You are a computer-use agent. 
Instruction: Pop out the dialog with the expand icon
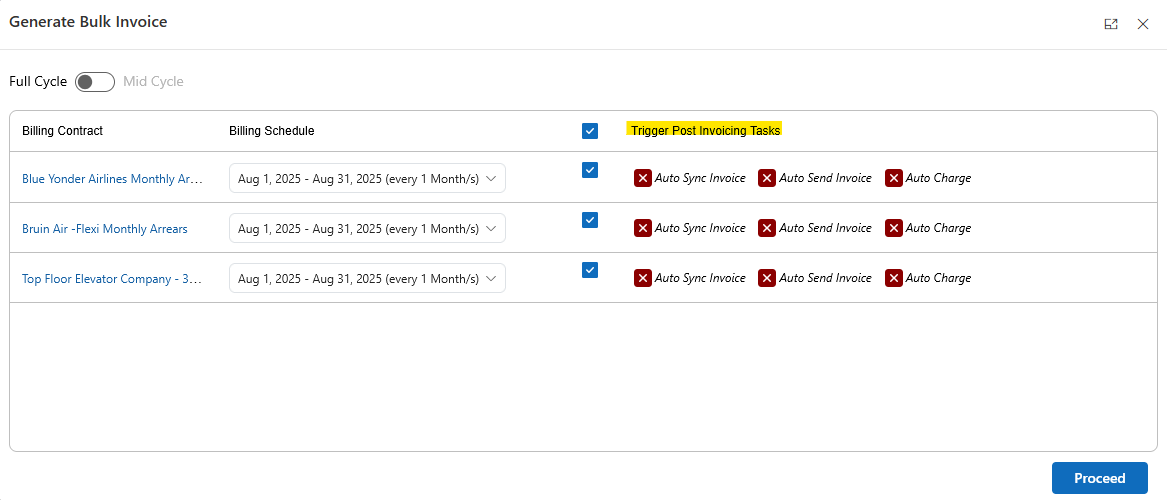click(x=1111, y=25)
